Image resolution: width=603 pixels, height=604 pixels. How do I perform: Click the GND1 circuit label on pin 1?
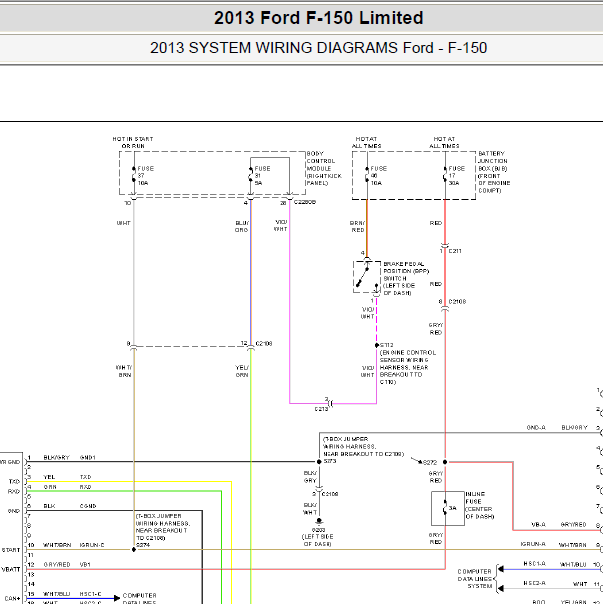87,457
